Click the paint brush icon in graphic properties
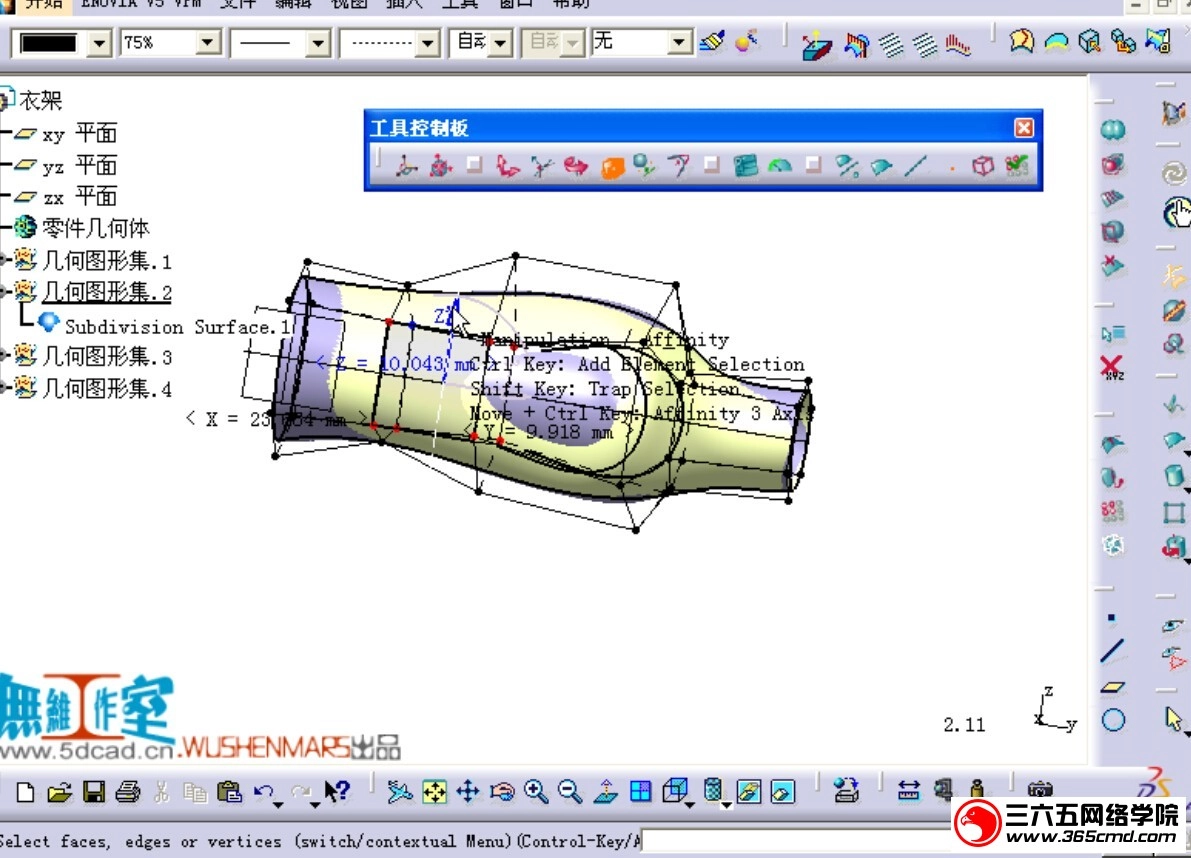The height and width of the screenshot is (858, 1191). tap(711, 42)
